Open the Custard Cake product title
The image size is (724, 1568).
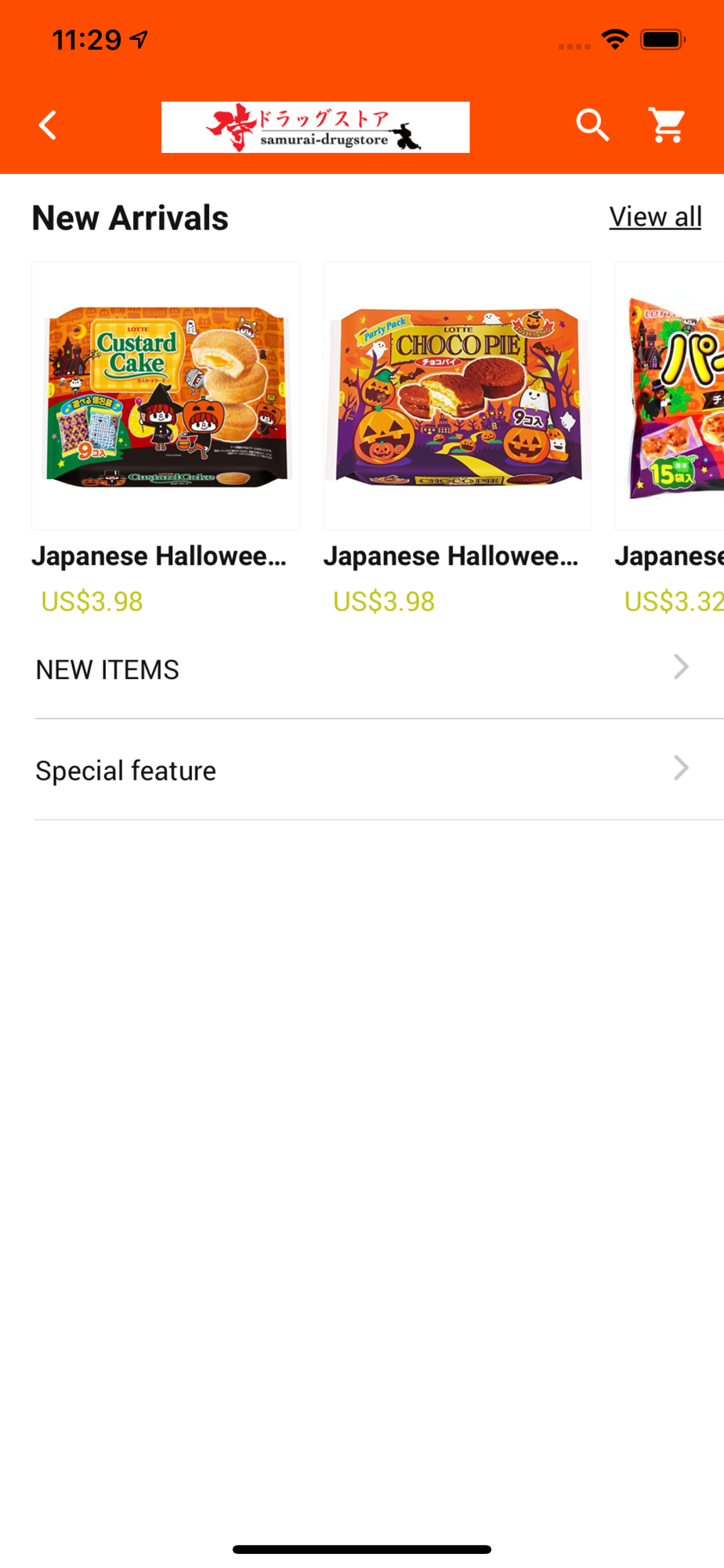[x=159, y=556]
